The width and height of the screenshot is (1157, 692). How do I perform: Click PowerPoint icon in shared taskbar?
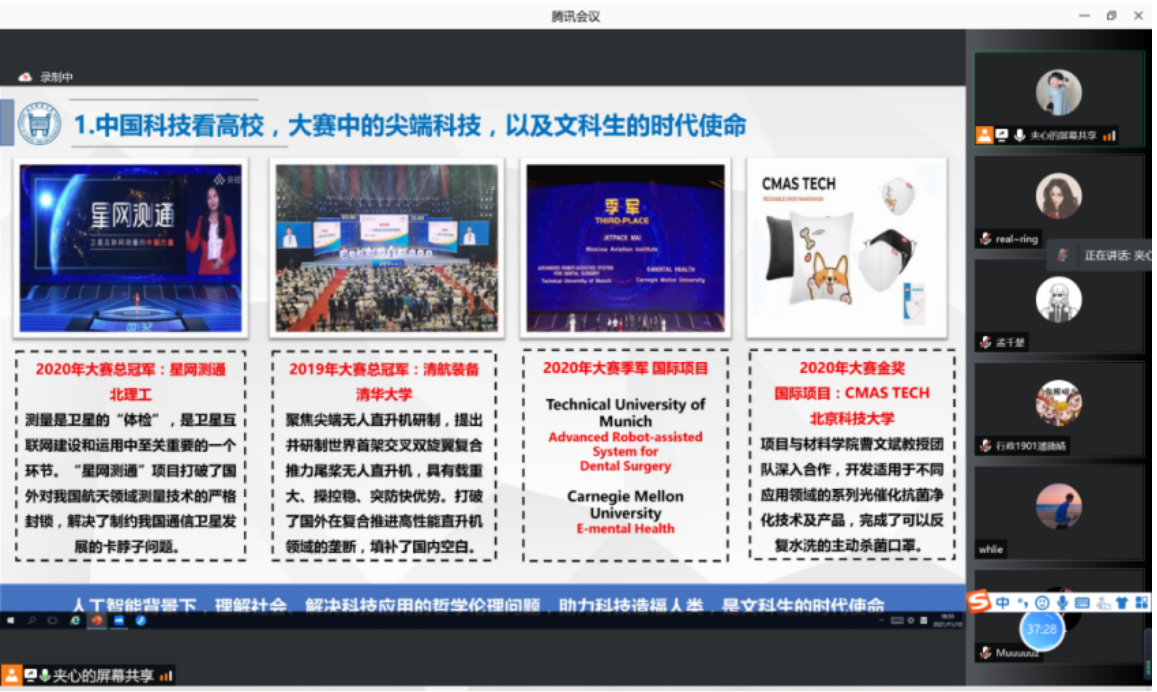coord(97,621)
